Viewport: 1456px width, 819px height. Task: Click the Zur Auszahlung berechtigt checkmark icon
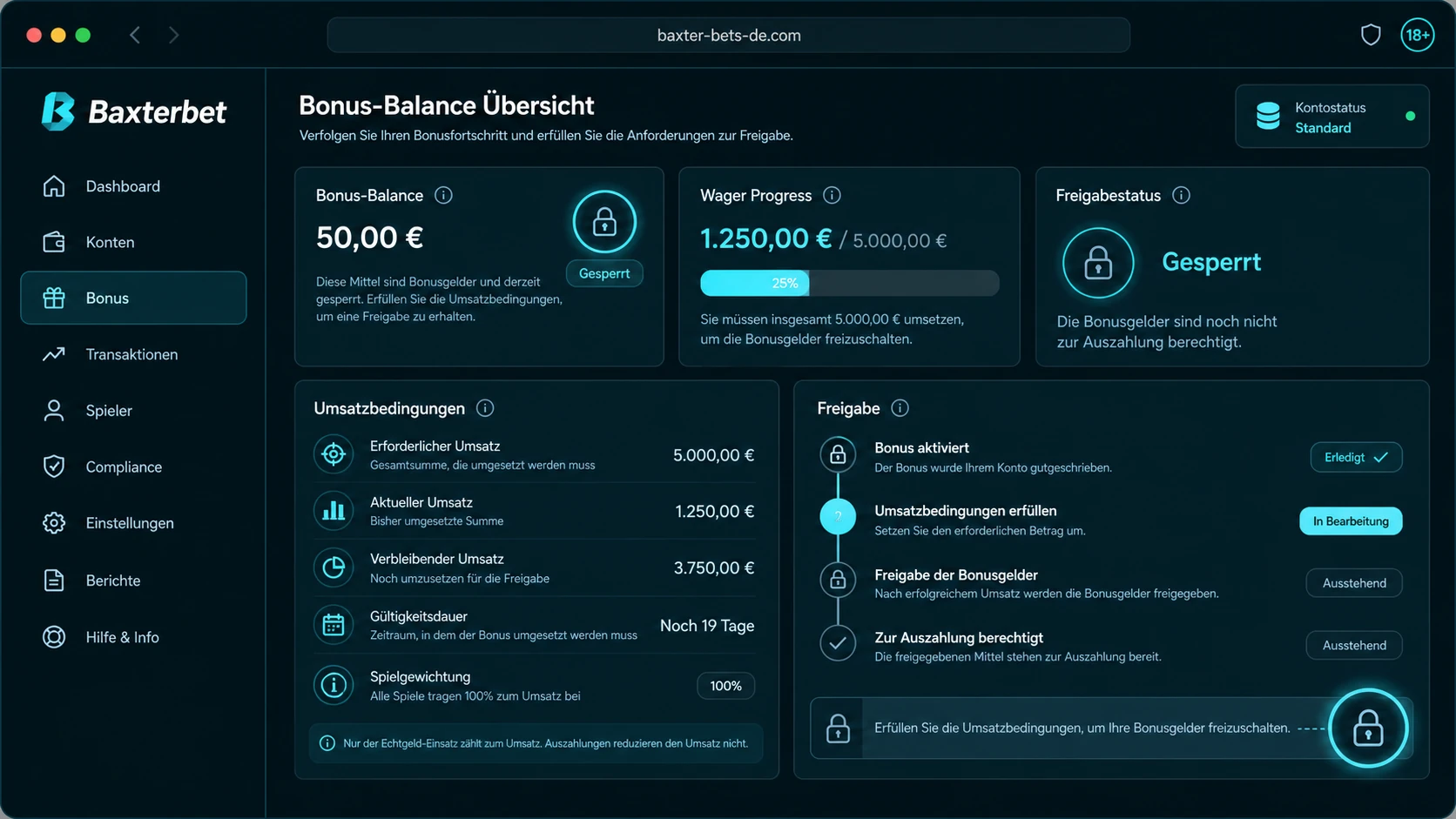point(838,643)
